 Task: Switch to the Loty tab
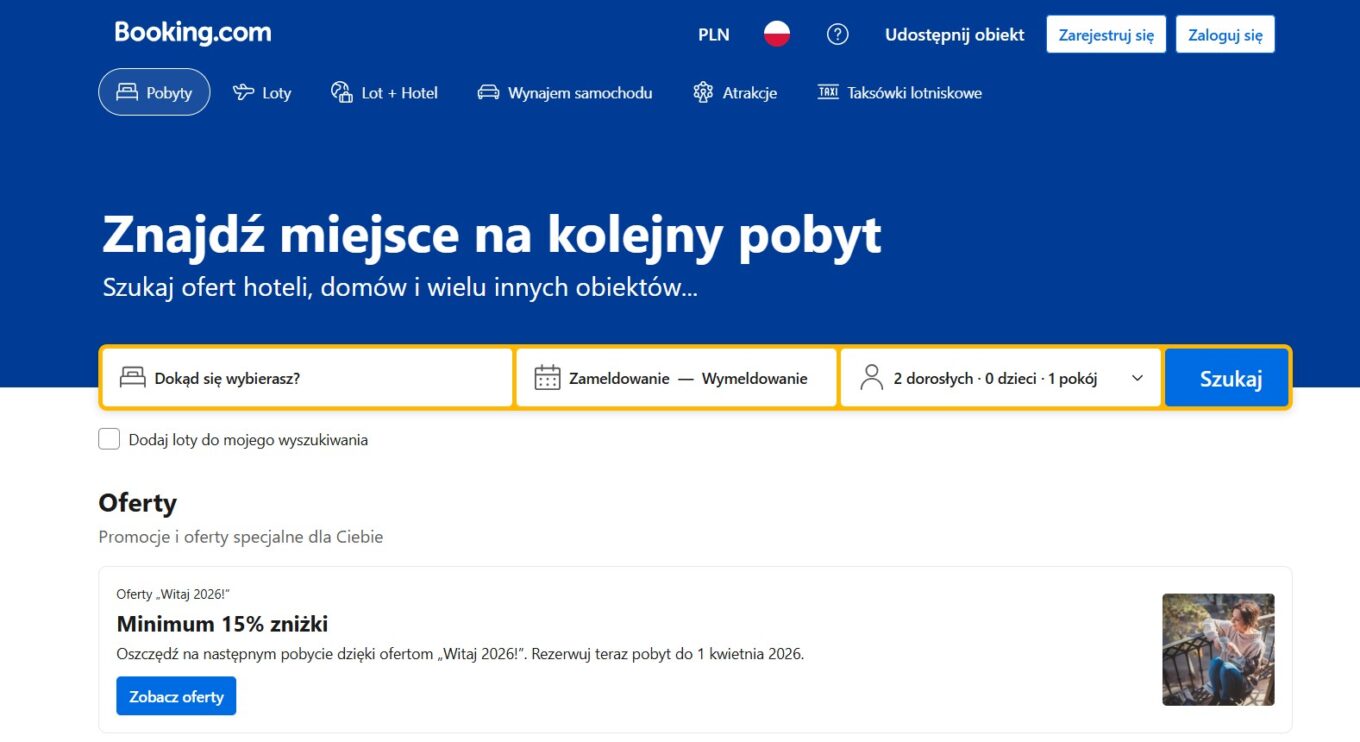pyautogui.click(x=262, y=92)
